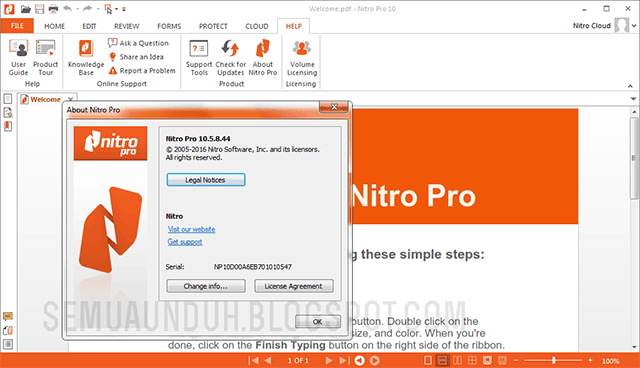The width and height of the screenshot is (640, 368).
Task: Go to last page in status bar
Action: tap(344, 360)
